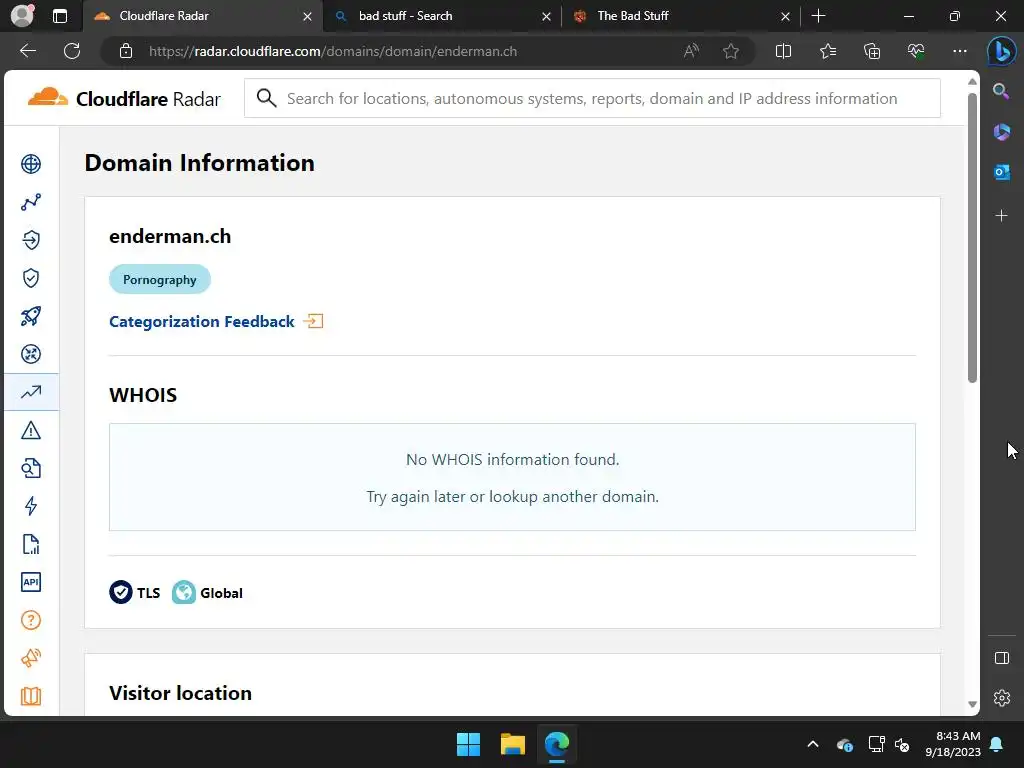Add this page to favorites star
The height and width of the screenshot is (768, 1024).
tap(731, 51)
